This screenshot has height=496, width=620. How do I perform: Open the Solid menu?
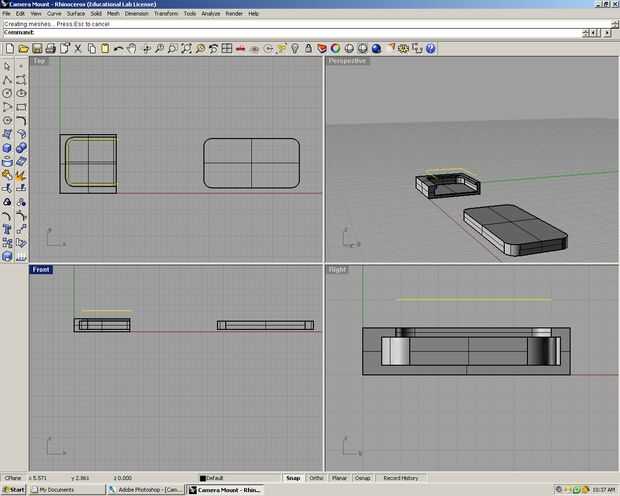click(x=96, y=13)
